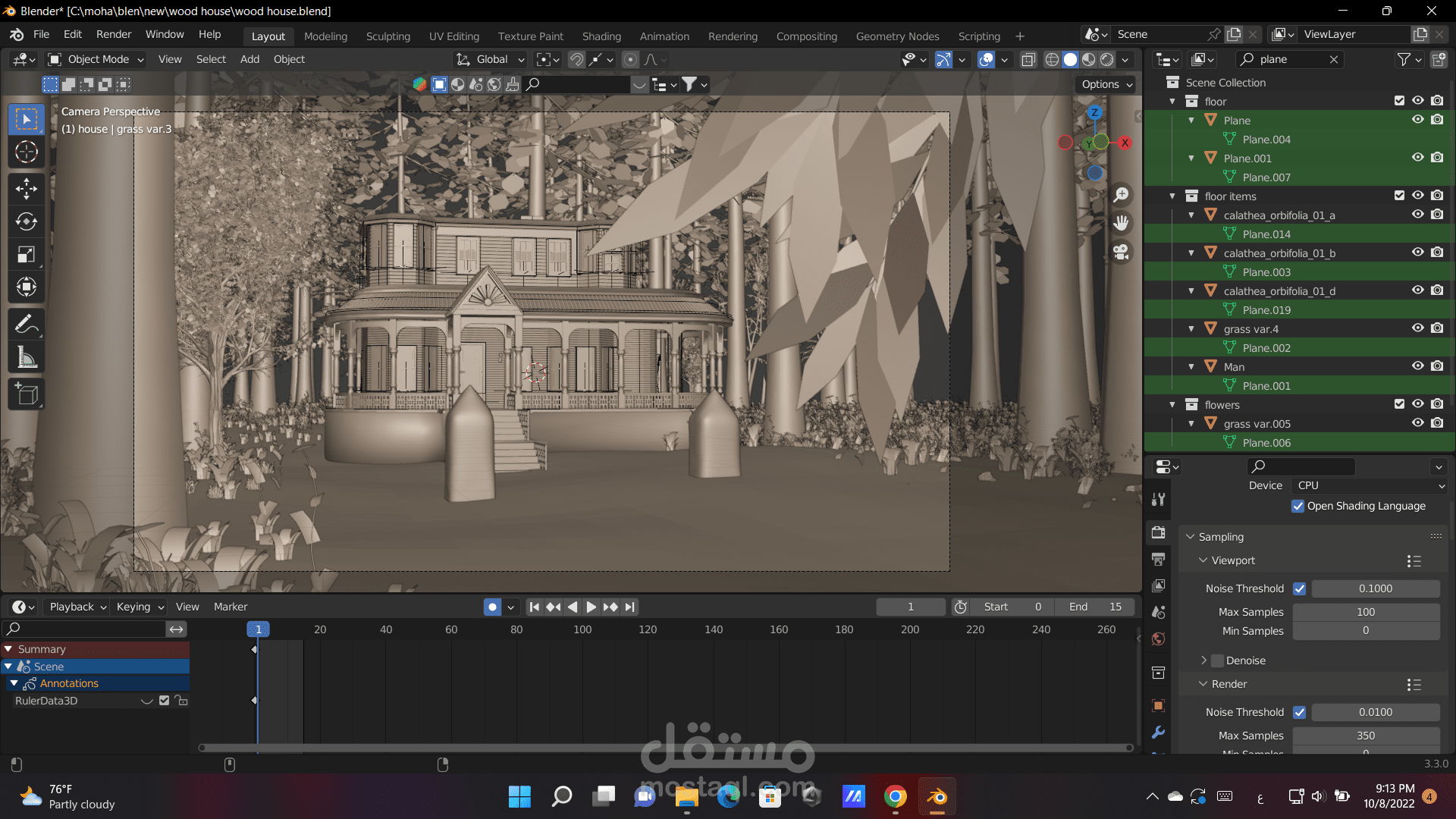Select the Cursor tool in left toolbar

click(x=27, y=152)
